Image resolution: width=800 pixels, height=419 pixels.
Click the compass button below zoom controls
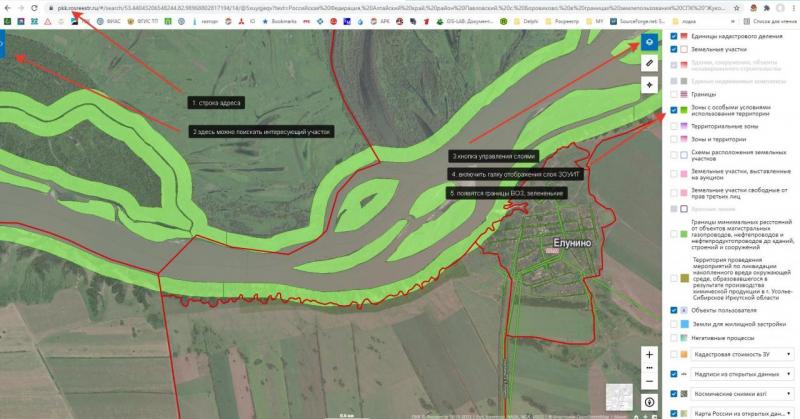click(x=650, y=402)
